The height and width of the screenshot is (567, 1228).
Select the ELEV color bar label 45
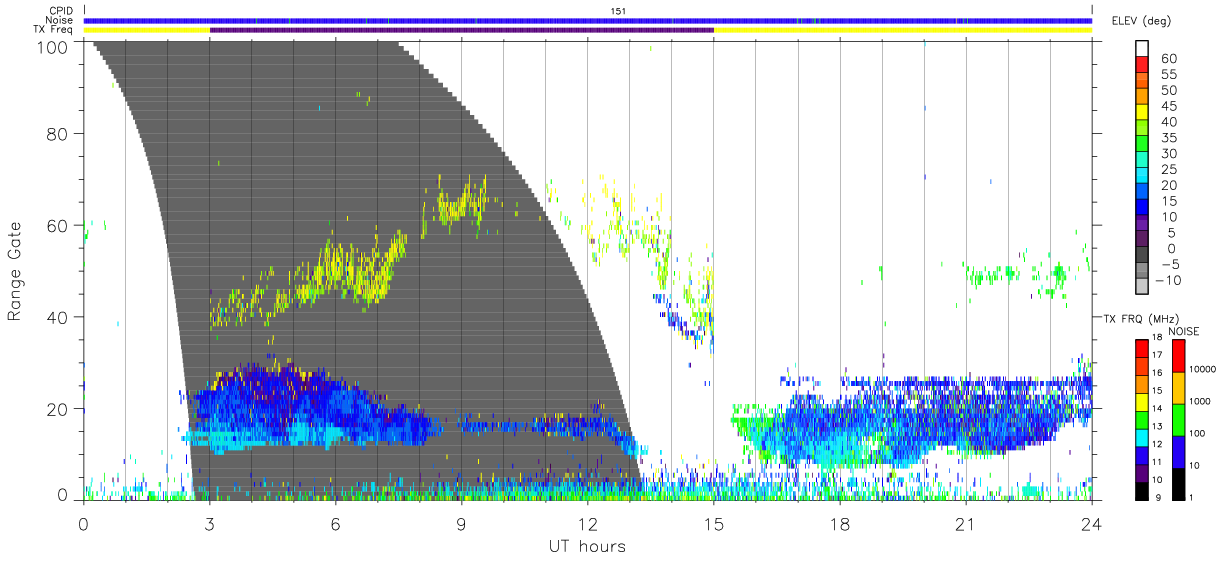pos(1169,107)
